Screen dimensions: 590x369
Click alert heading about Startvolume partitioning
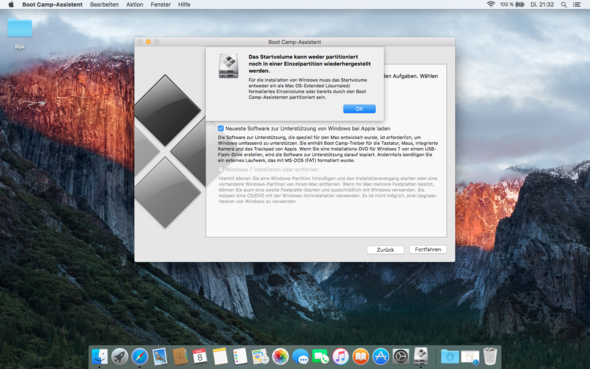point(309,64)
